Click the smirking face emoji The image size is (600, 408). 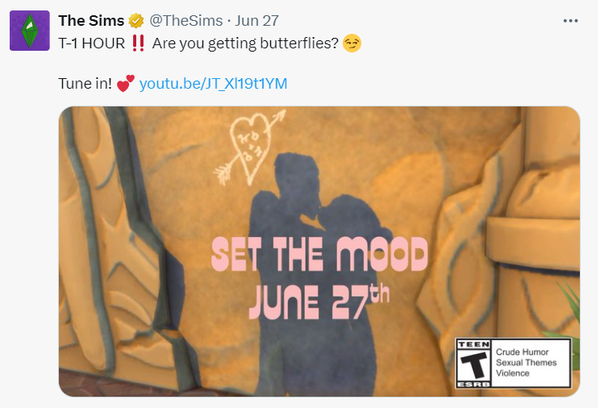point(352,43)
